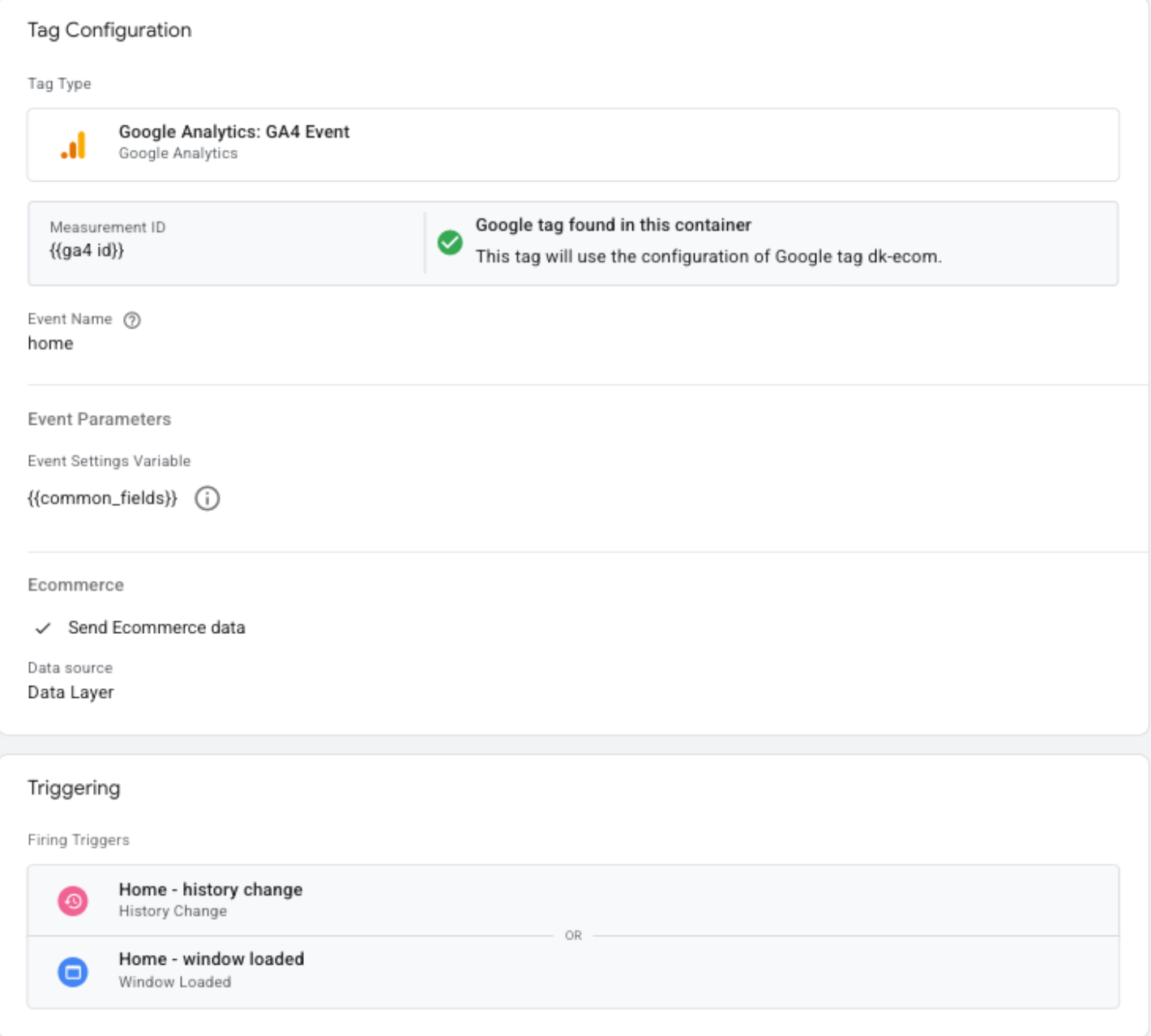Screen dimensions: 1151x1036
Task: Open the Home - window loaded trigger
Action: (573, 971)
